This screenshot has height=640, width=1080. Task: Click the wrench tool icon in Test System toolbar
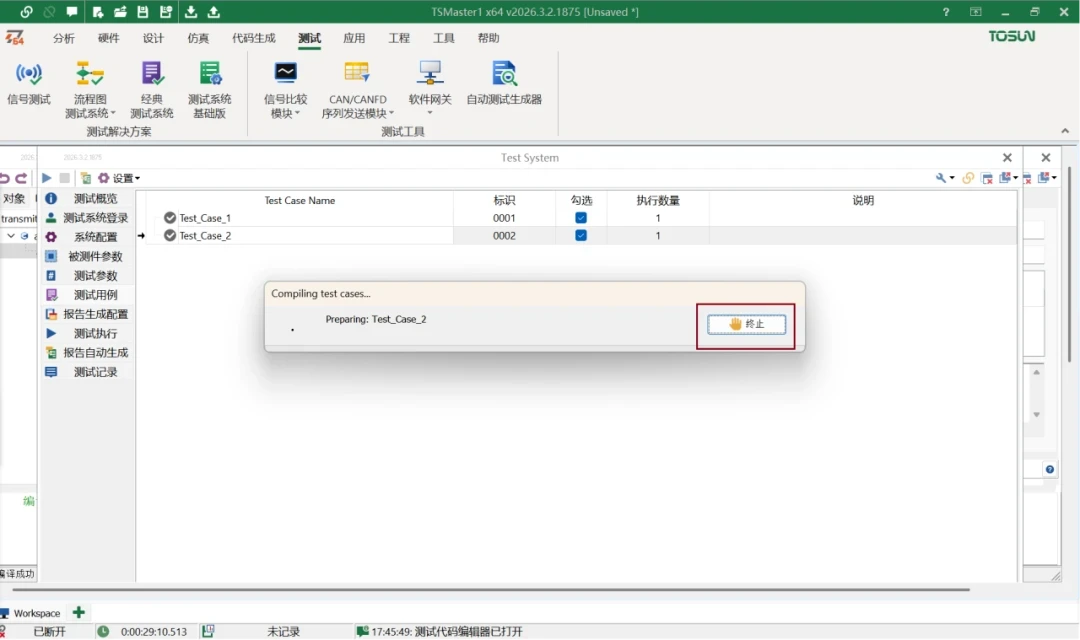941,177
